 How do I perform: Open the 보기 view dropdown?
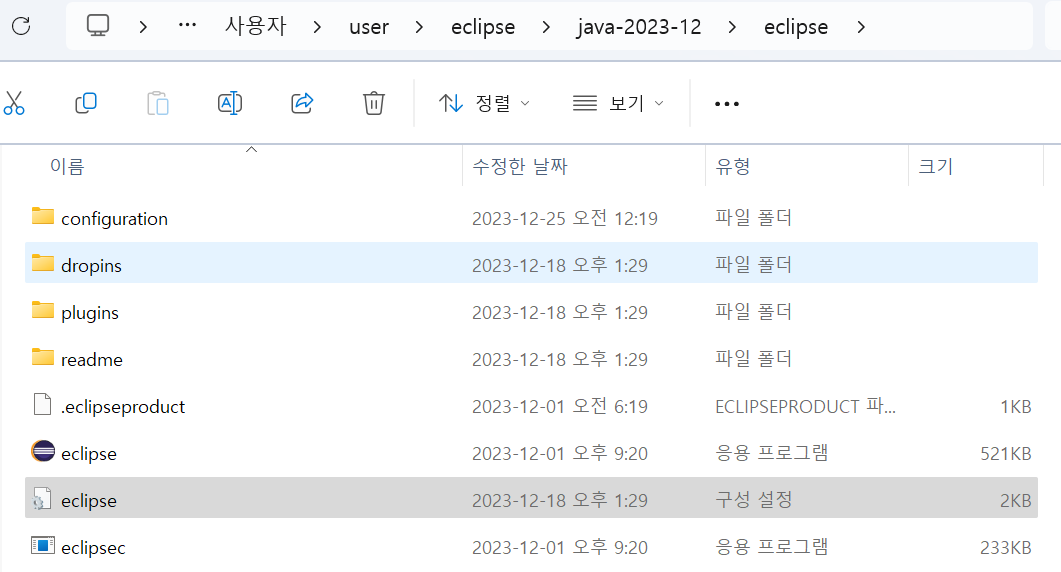coord(618,103)
